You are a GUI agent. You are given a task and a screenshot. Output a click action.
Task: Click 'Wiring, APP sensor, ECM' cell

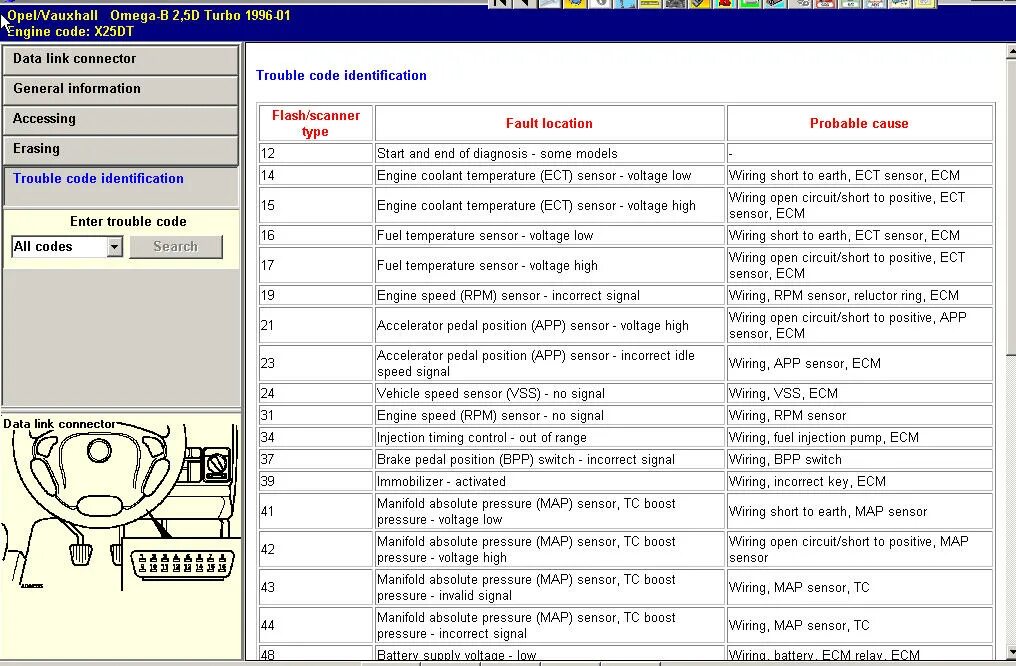pos(859,363)
